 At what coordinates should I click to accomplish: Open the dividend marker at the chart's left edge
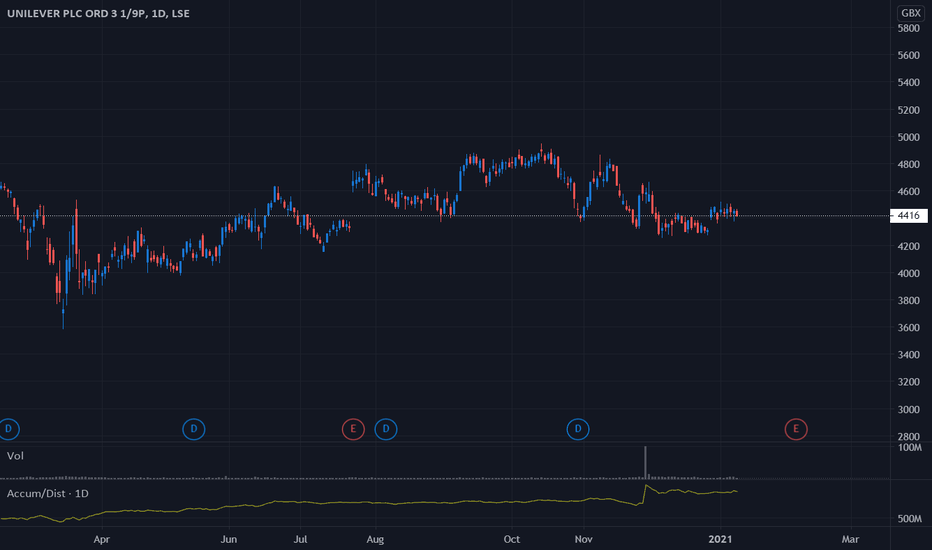tap(8, 429)
